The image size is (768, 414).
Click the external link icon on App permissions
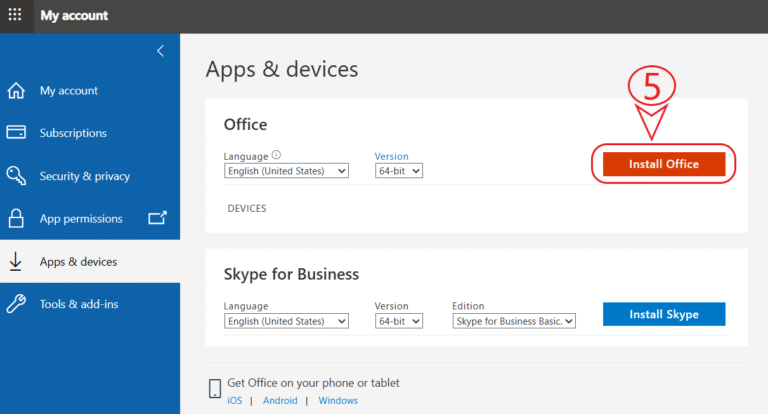point(157,218)
